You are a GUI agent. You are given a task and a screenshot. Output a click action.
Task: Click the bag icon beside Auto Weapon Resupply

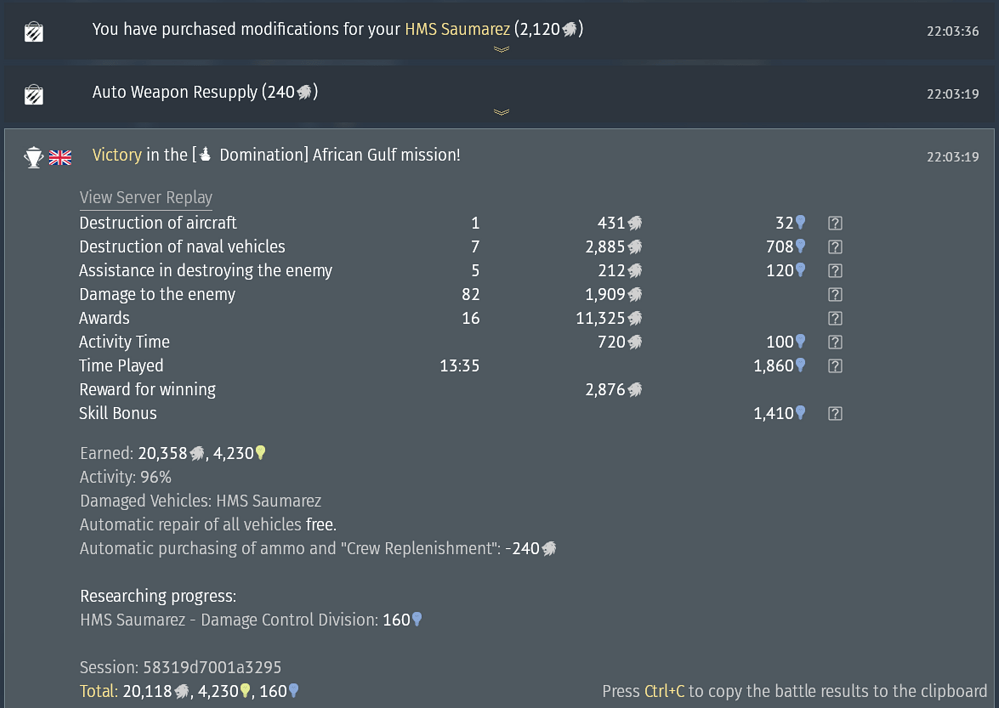(x=33, y=95)
